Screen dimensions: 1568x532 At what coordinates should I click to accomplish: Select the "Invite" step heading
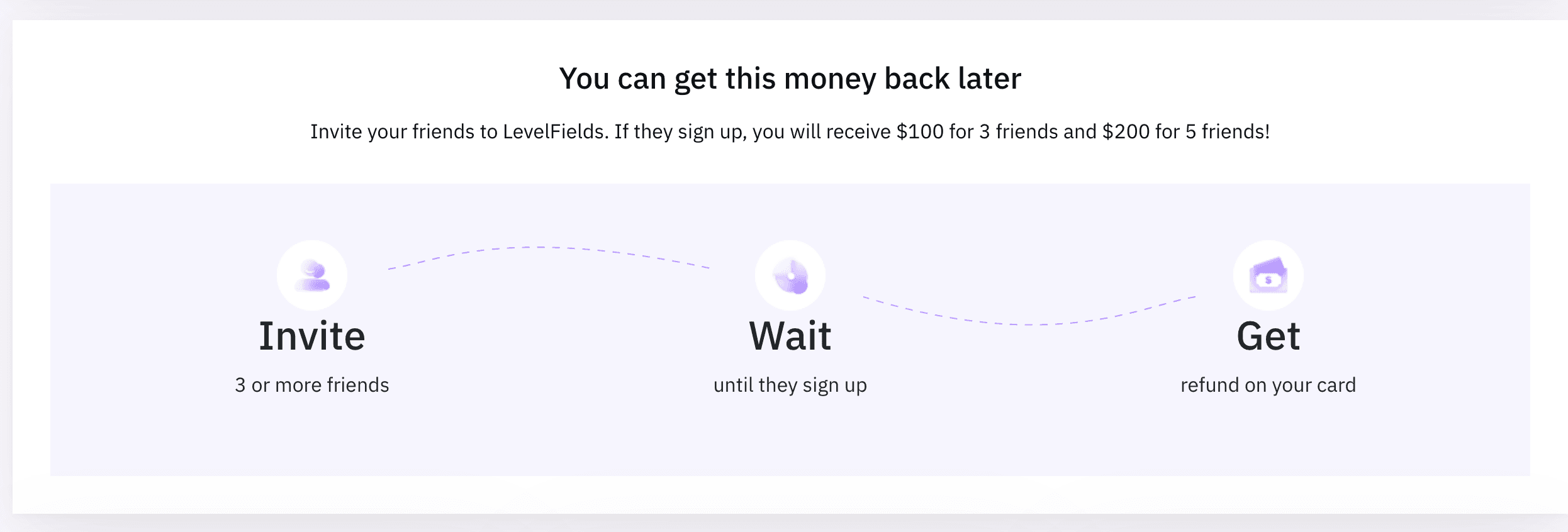click(x=312, y=336)
